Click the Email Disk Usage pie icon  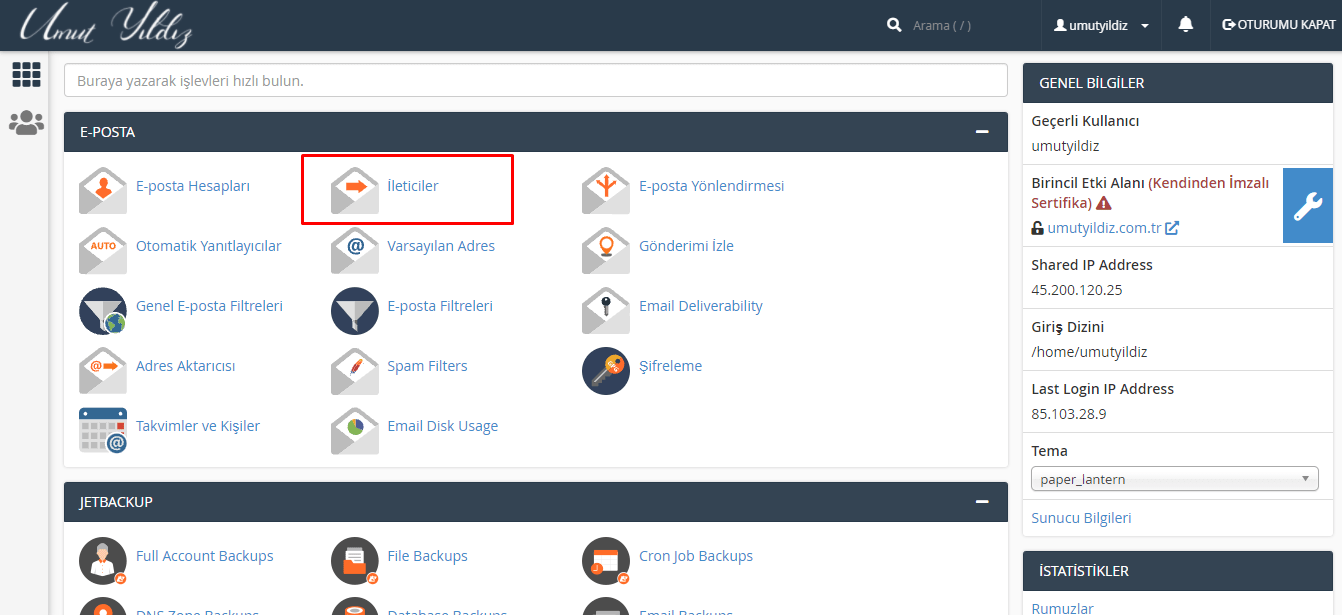pyautogui.click(x=355, y=430)
